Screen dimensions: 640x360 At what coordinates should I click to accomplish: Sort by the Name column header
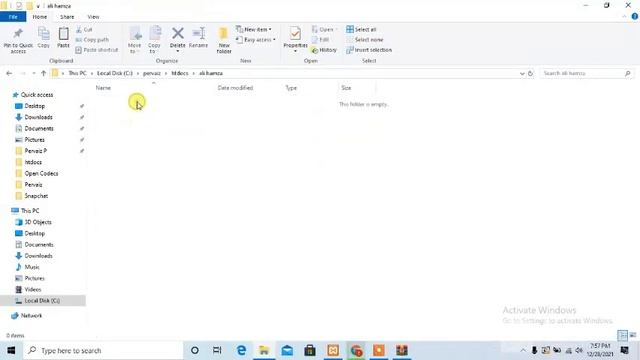[103, 88]
